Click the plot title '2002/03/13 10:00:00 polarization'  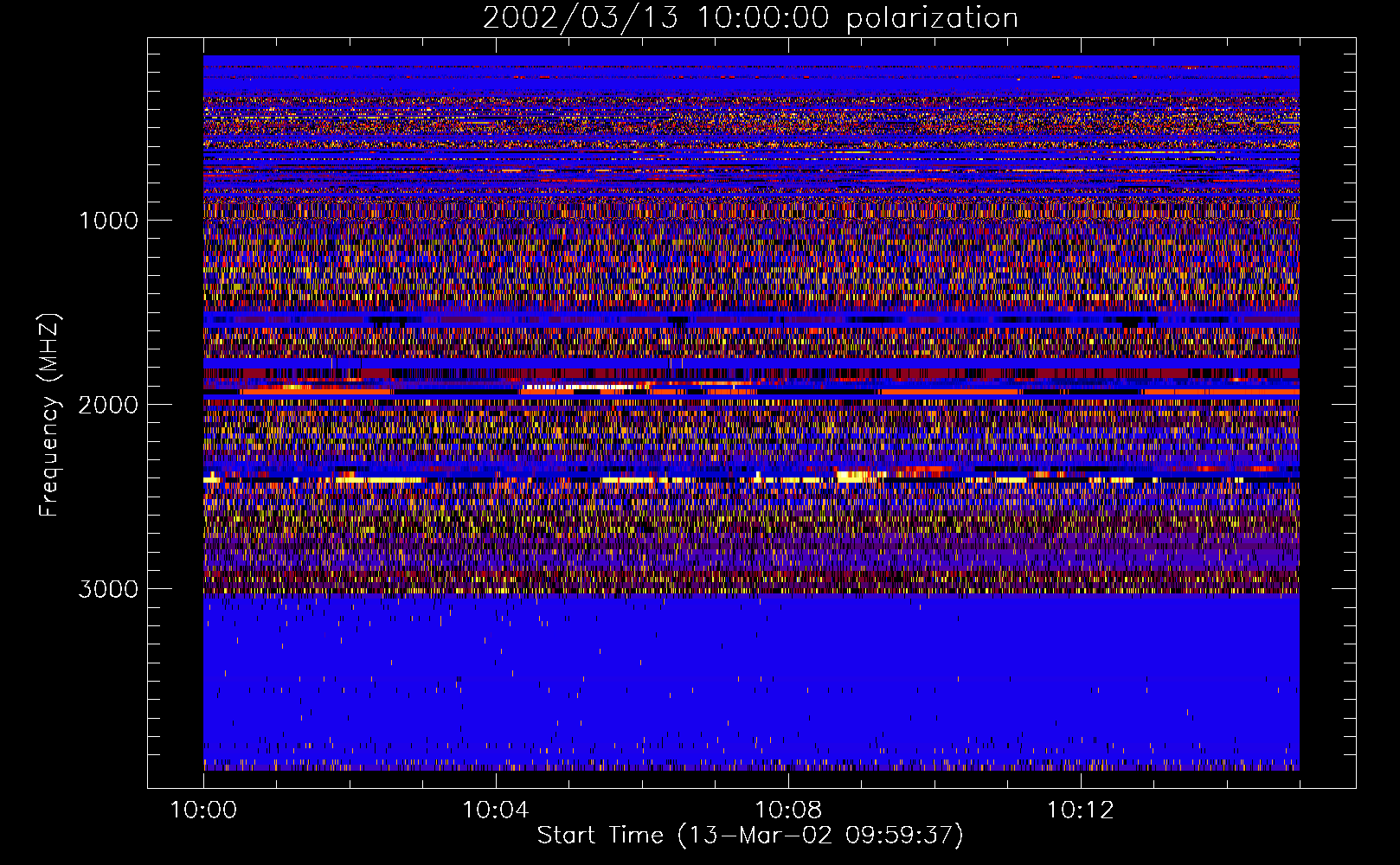pos(750,17)
